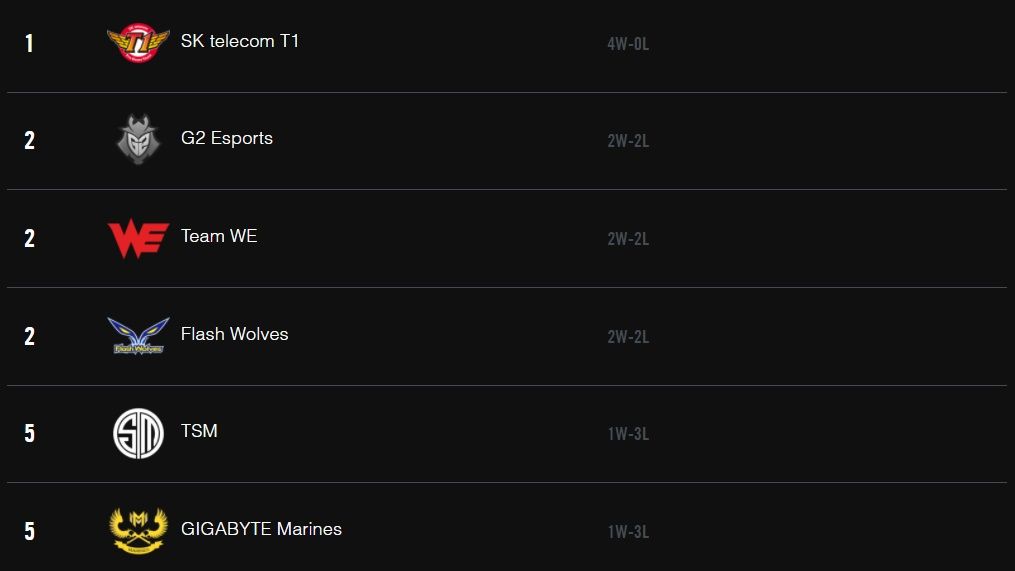Click GIGABYTE Marines' 1W-3L record
Screen dimensions: 1015x571
click(628, 532)
